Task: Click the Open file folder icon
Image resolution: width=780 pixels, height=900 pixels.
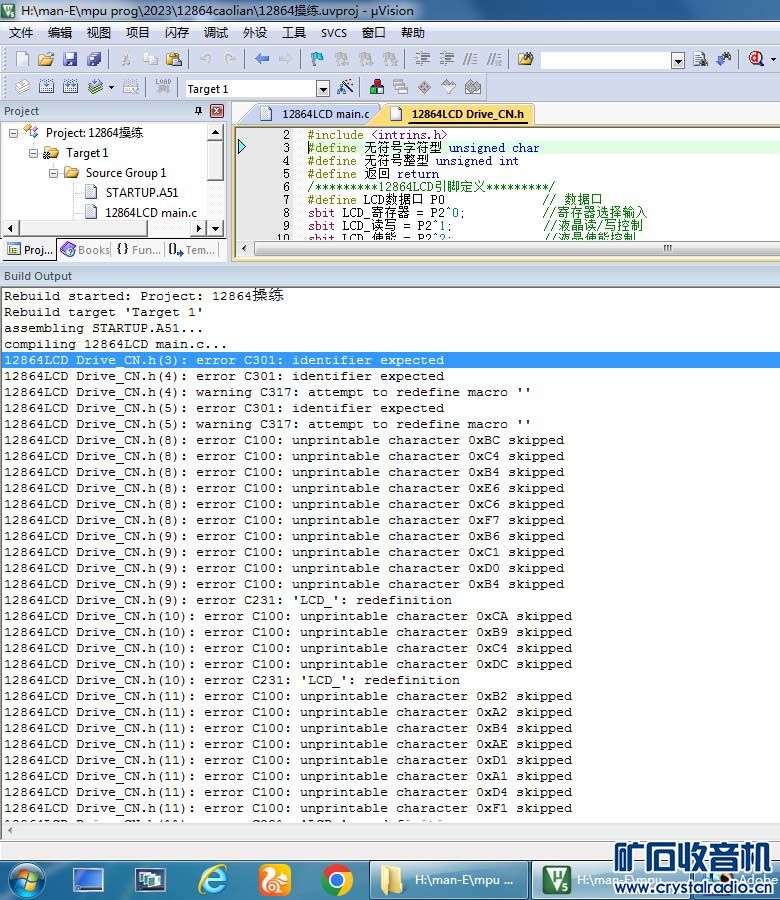Action: pyautogui.click(x=46, y=60)
